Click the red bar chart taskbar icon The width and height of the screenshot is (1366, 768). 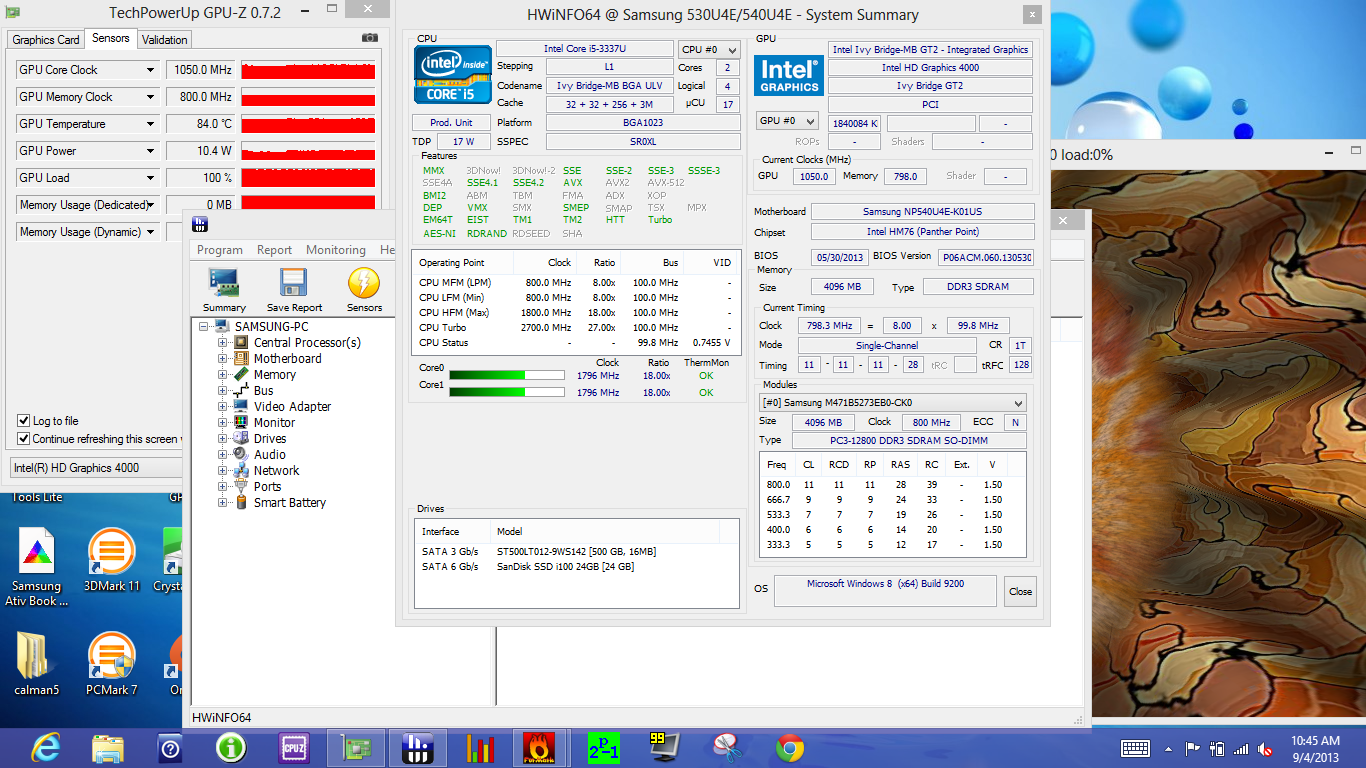point(480,747)
